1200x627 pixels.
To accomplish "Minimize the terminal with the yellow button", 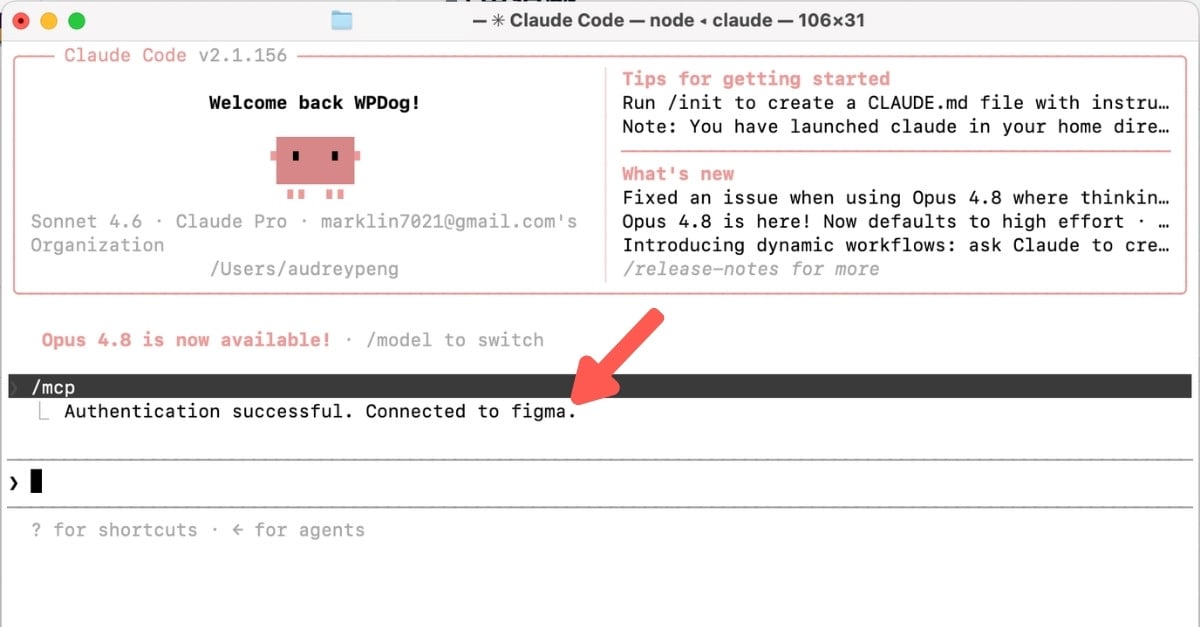I will pos(49,20).
